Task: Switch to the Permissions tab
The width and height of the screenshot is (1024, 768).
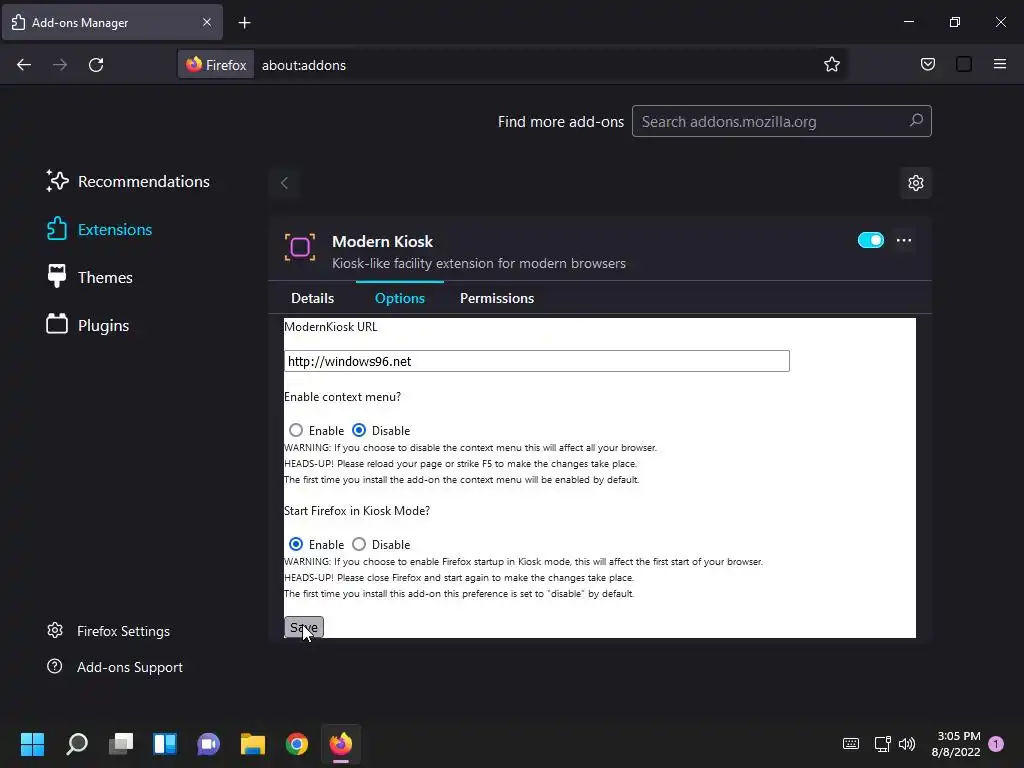Action: (x=497, y=298)
